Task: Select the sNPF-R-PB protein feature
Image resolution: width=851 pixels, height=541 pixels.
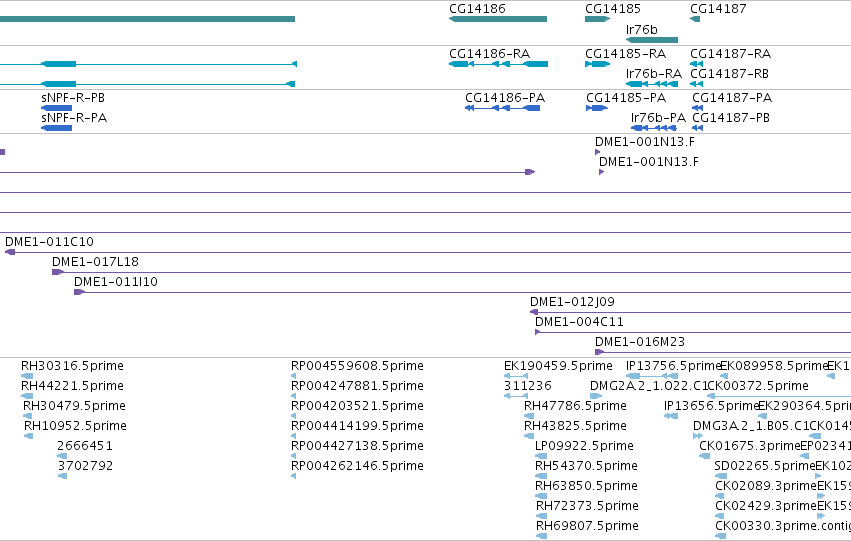Action: coord(73,98)
